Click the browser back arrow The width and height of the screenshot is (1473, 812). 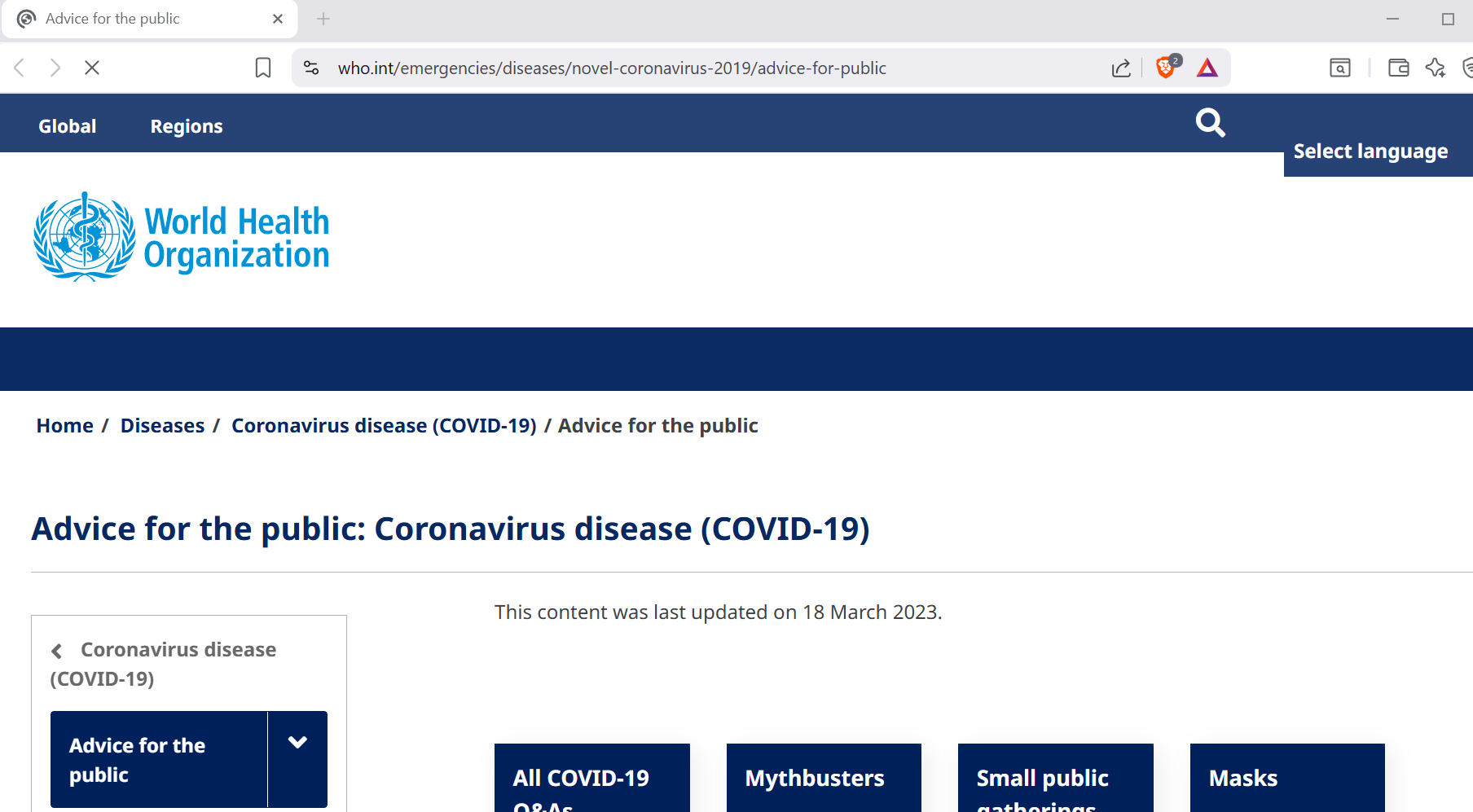[20, 68]
